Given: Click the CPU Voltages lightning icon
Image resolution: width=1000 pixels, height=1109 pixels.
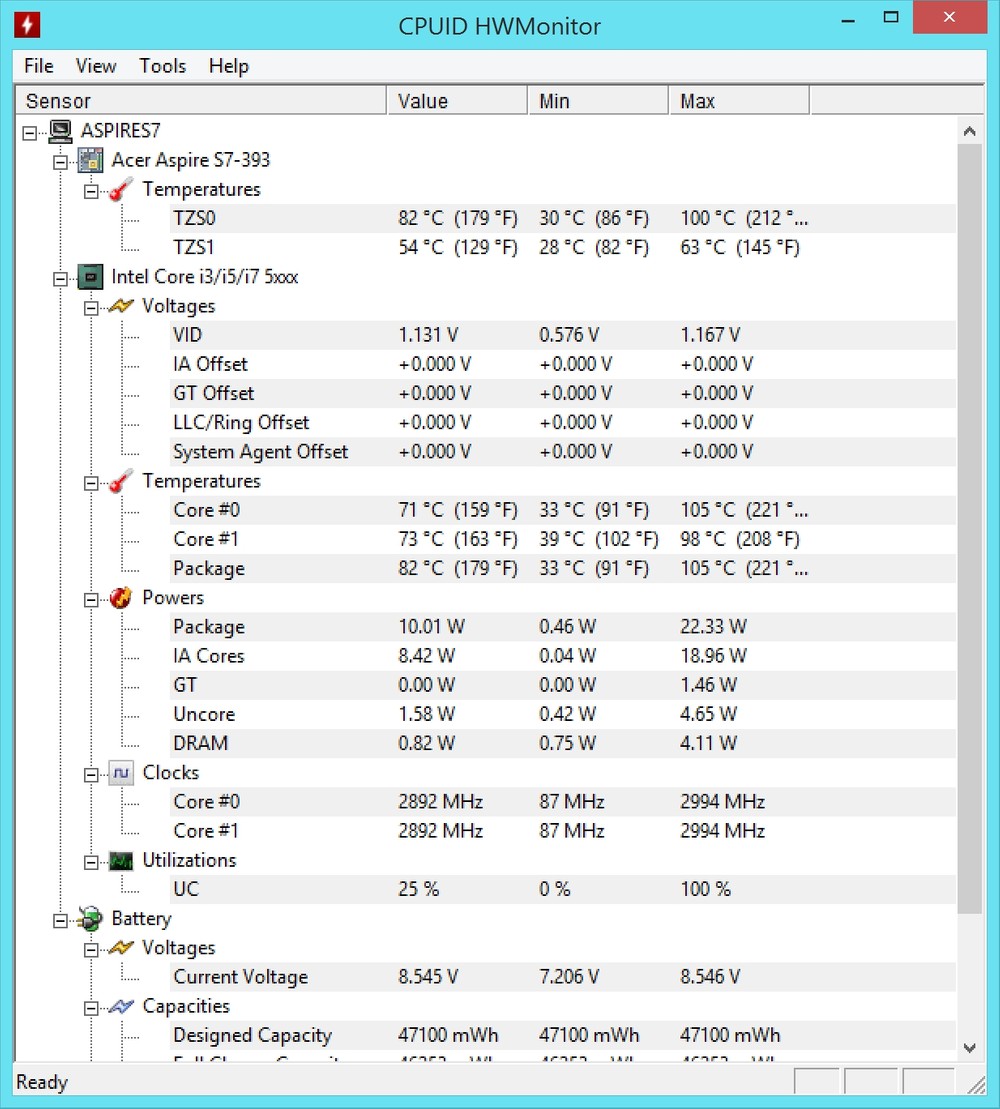Looking at the screenshot, I should [121, 306].
